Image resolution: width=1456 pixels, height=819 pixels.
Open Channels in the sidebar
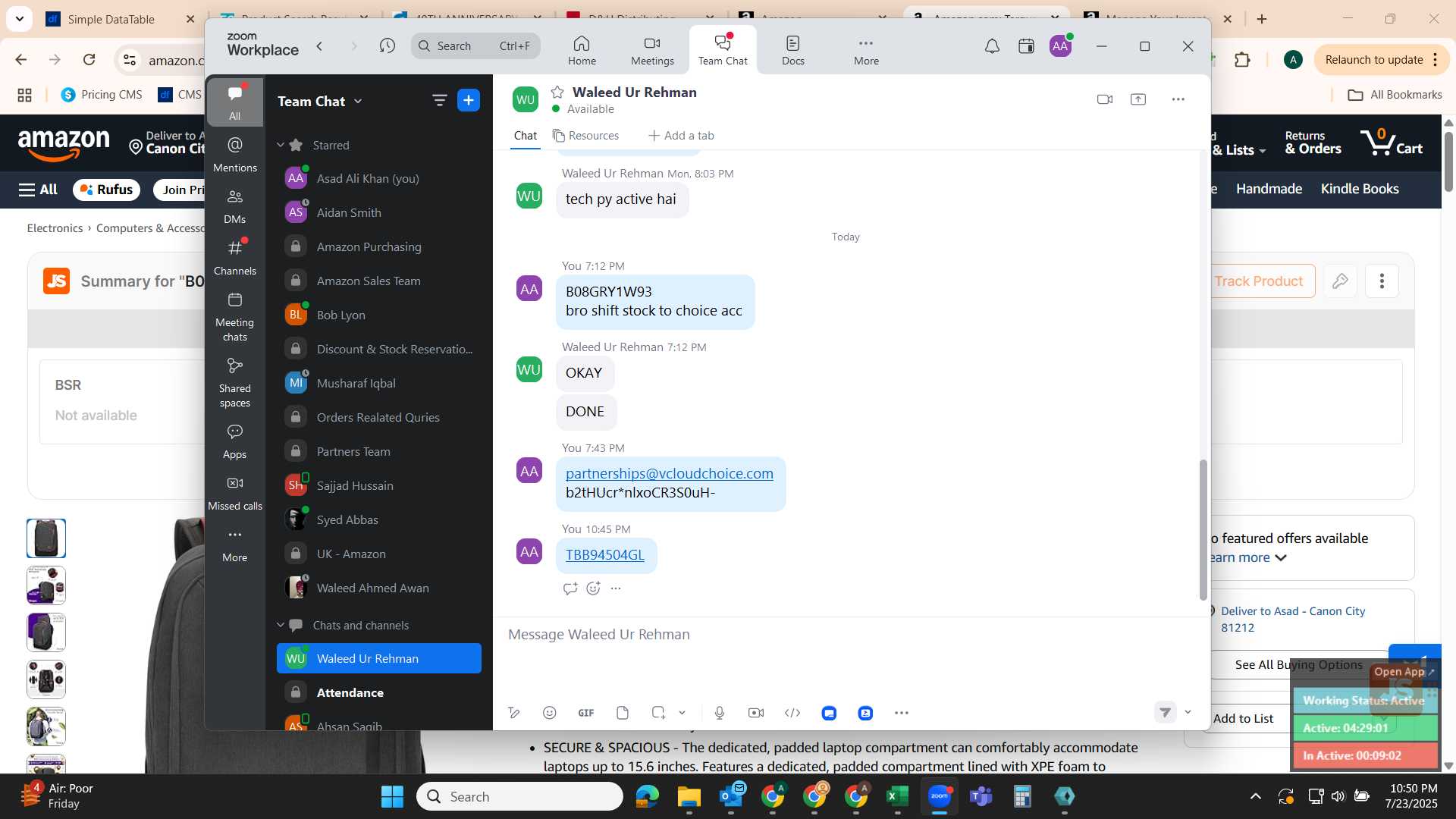(235, 257)
